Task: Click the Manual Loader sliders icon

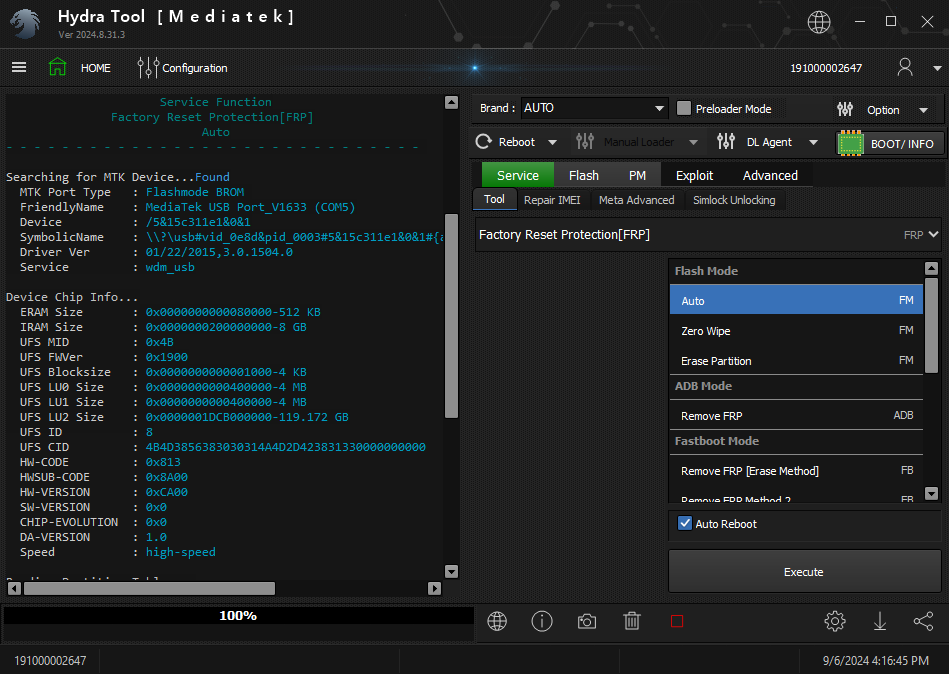Action: (x=585, y=142)
